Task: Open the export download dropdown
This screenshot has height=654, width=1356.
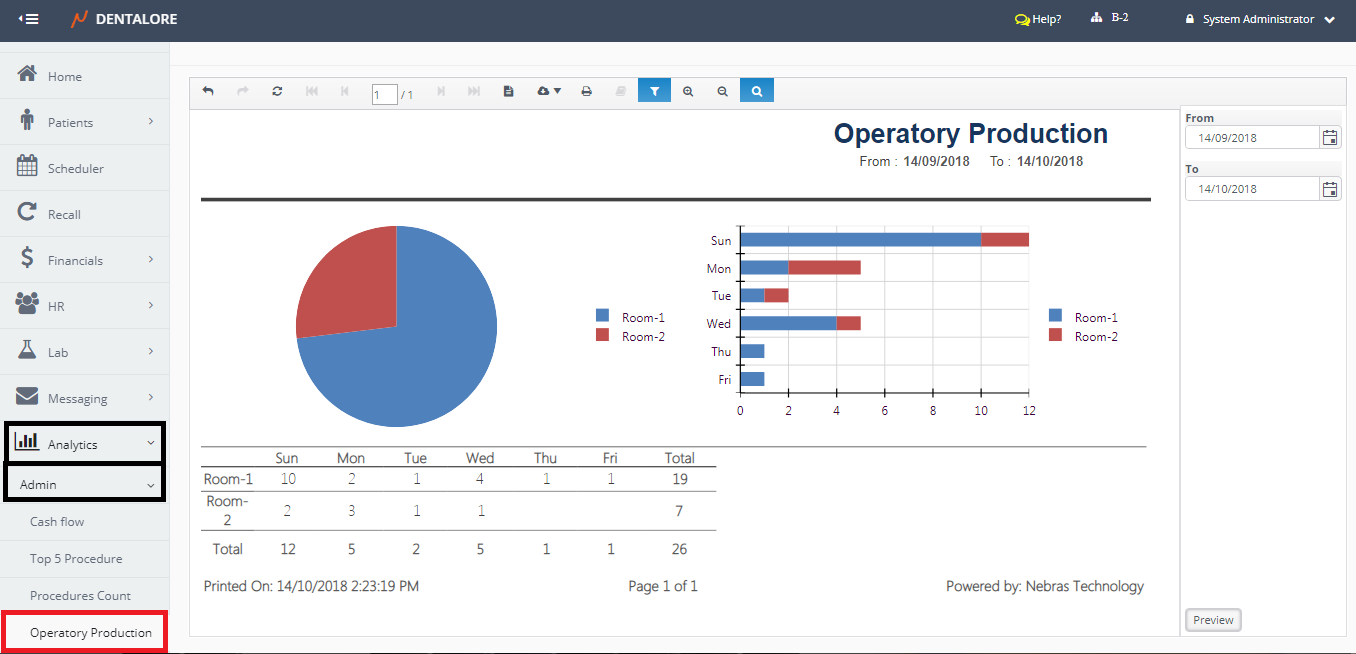Action: (x=548, y=91)
